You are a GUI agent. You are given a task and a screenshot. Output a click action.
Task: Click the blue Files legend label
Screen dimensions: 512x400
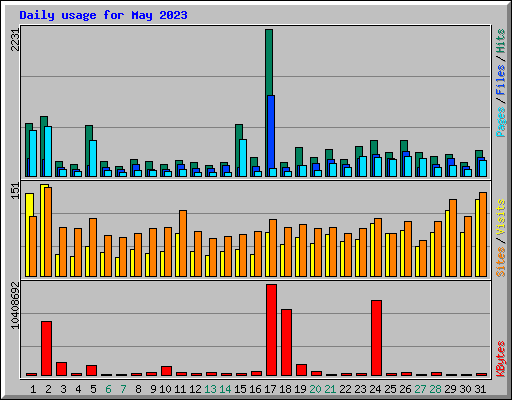(501, 79)
